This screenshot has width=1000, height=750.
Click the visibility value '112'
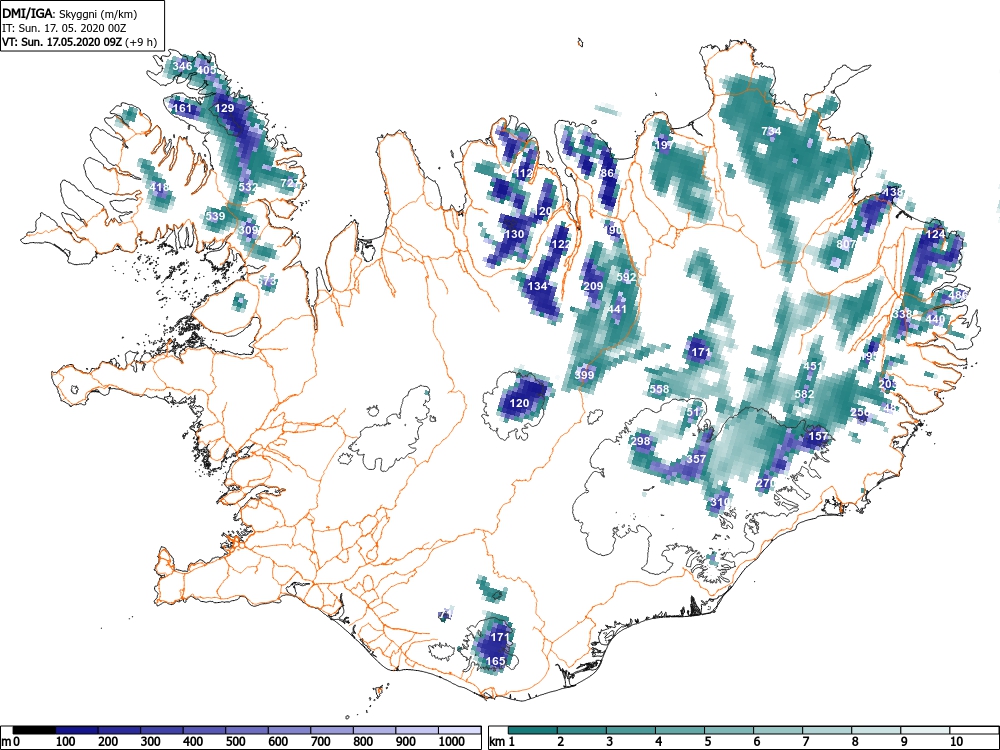pos(524,173)
